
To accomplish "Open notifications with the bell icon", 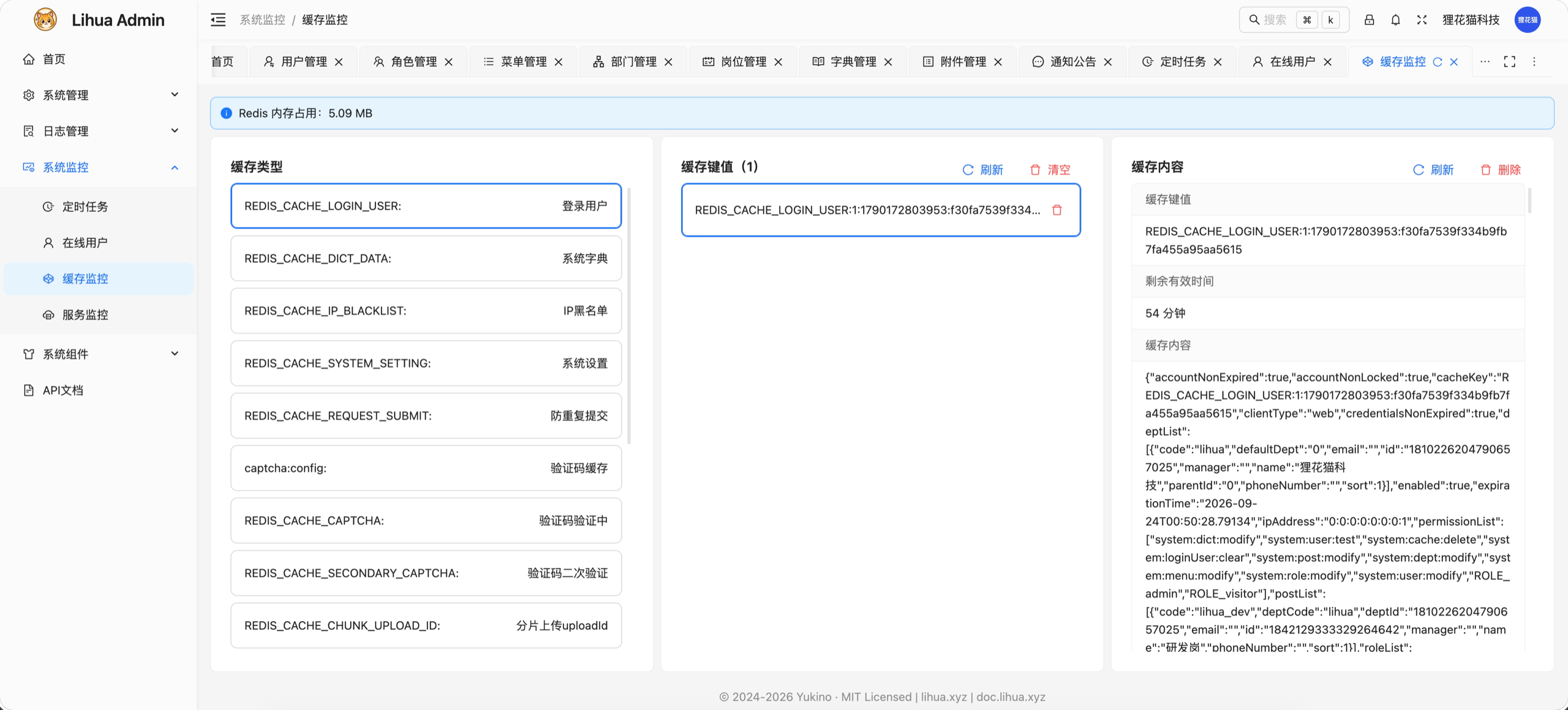I will (x=1395, y=20).
